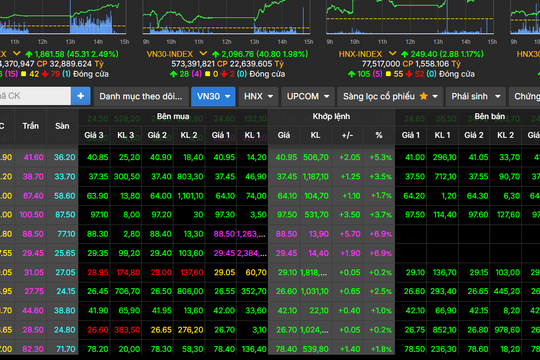Image resolution: width=540 pixels, height=360 pixels.
Task: Click the Trần column header
Action: tap(31, 126)
